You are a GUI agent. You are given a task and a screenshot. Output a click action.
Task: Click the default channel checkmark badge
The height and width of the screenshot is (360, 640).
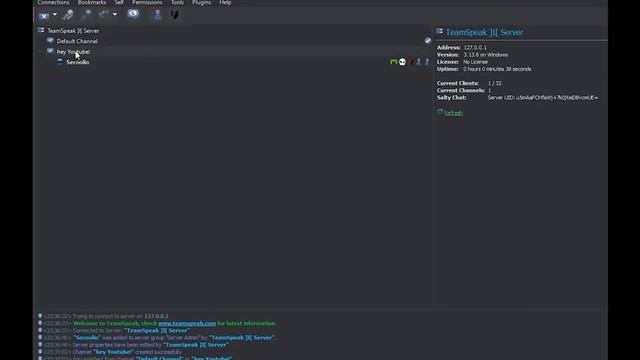[428, 40]
